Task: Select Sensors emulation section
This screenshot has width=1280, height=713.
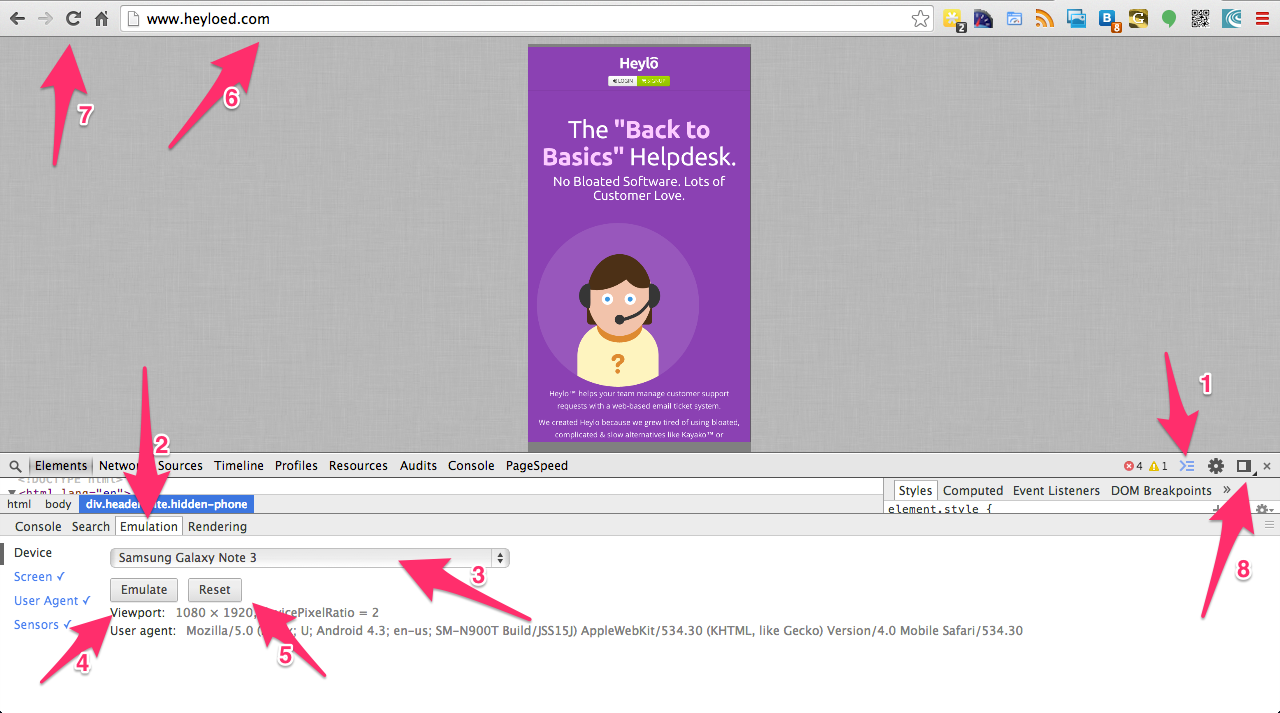Action: pos(43,625)
